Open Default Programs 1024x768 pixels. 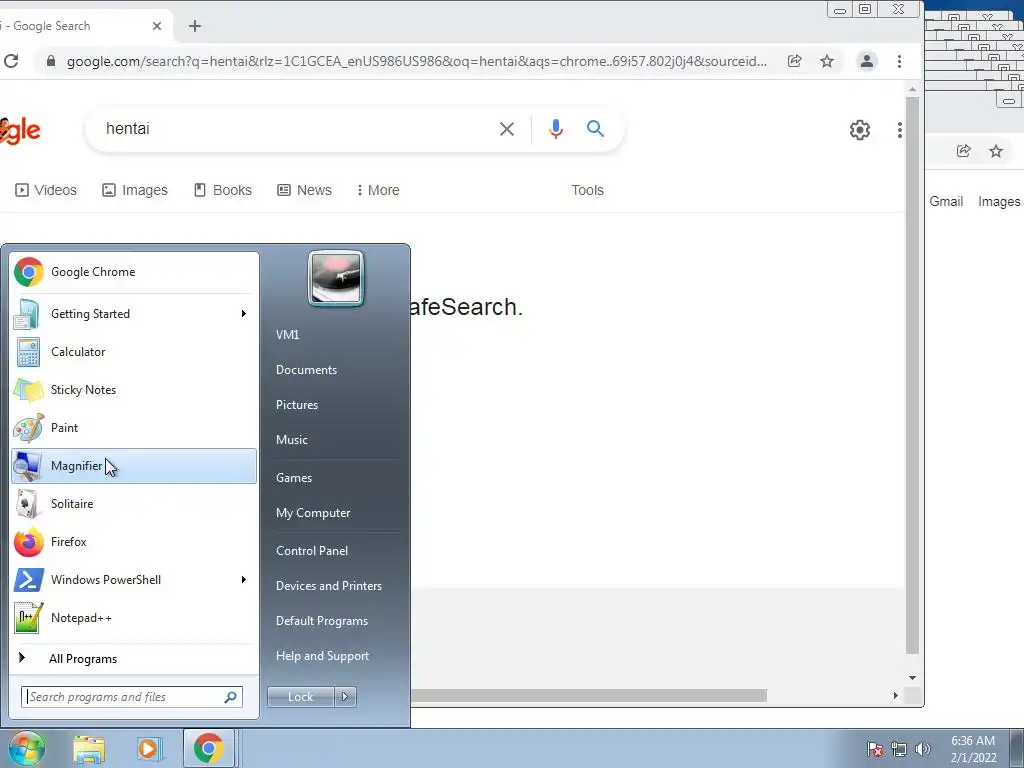(321, 621)
